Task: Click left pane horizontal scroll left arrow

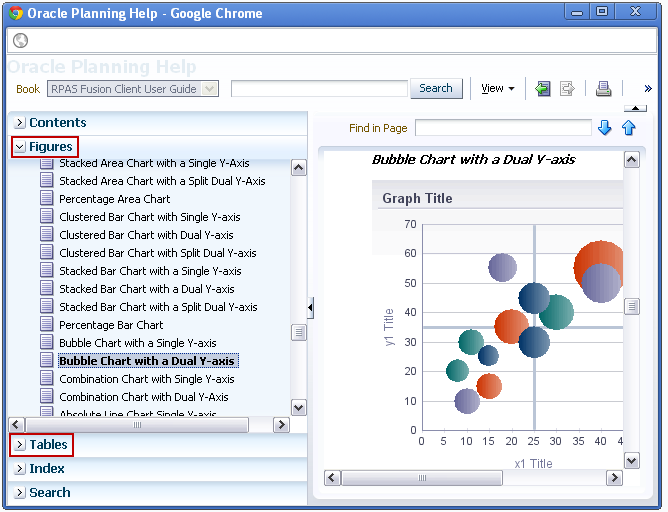Action: click(x=16, y=425)
